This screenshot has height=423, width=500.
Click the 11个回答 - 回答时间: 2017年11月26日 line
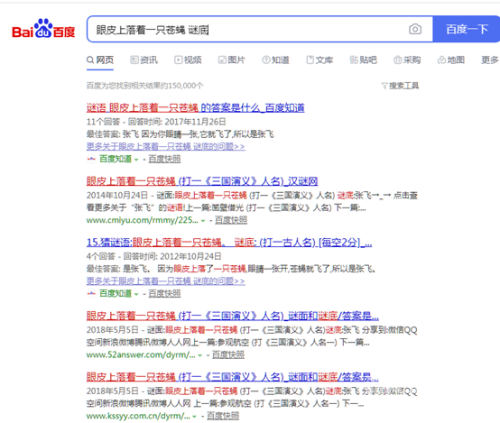point(156,122)
